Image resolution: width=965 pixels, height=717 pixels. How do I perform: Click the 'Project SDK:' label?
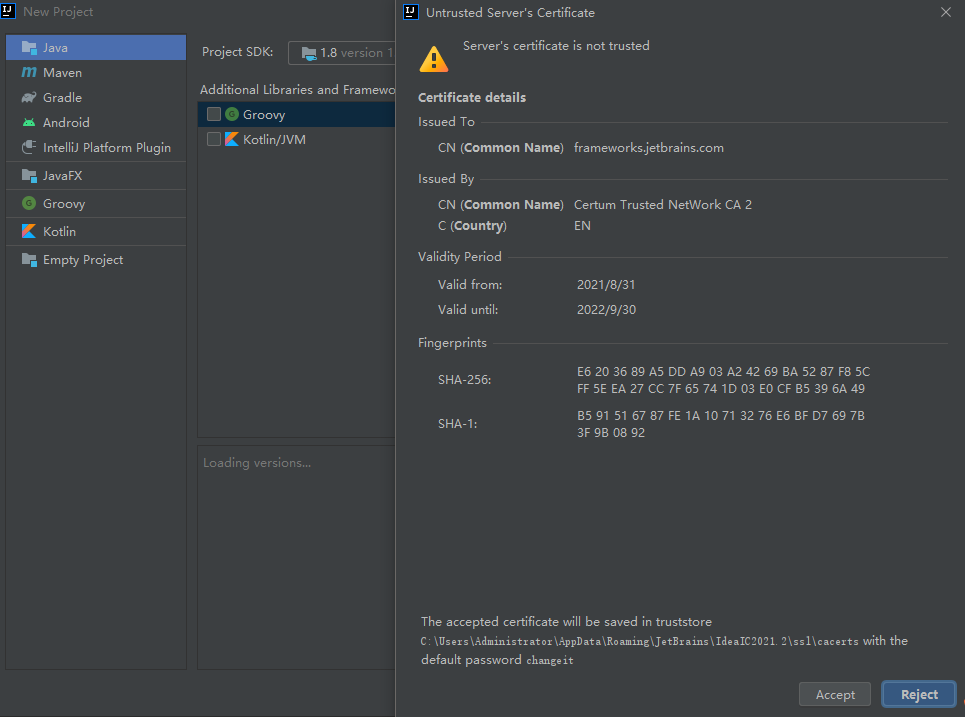(x=238, y=52)
